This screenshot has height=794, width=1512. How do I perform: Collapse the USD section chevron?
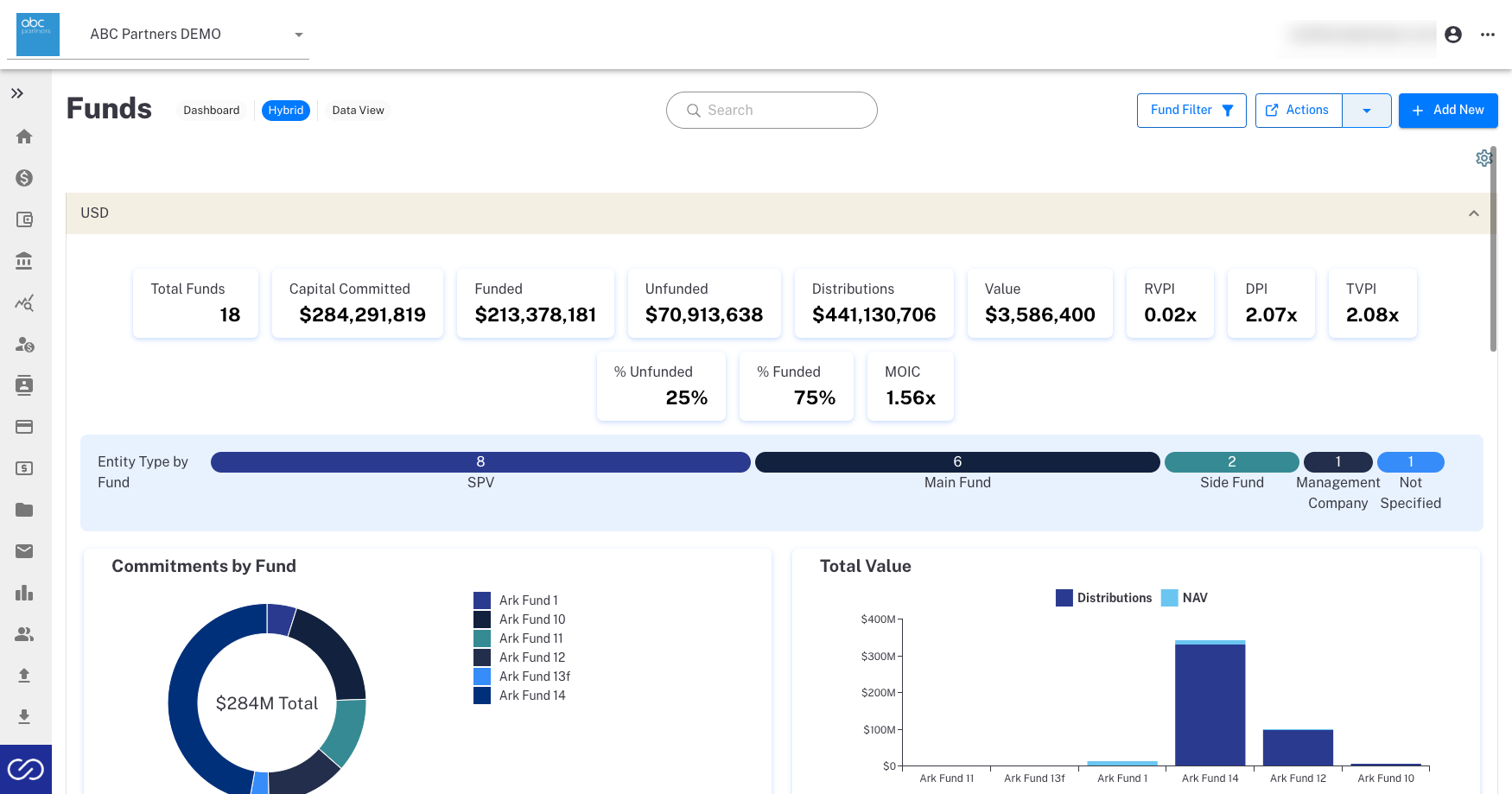coord(1474,213)
